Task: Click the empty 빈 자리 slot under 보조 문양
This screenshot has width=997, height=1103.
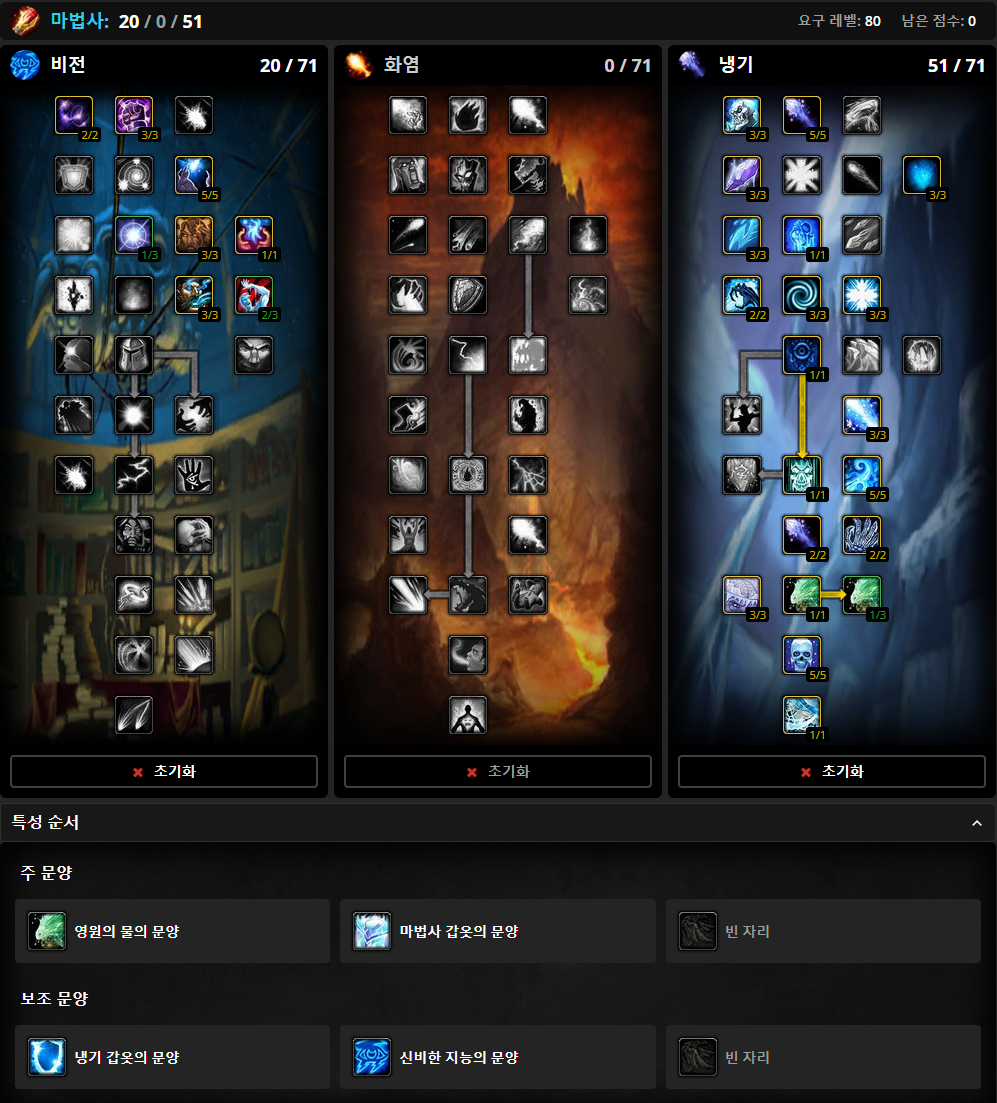Action: [x=823, y=1057]
